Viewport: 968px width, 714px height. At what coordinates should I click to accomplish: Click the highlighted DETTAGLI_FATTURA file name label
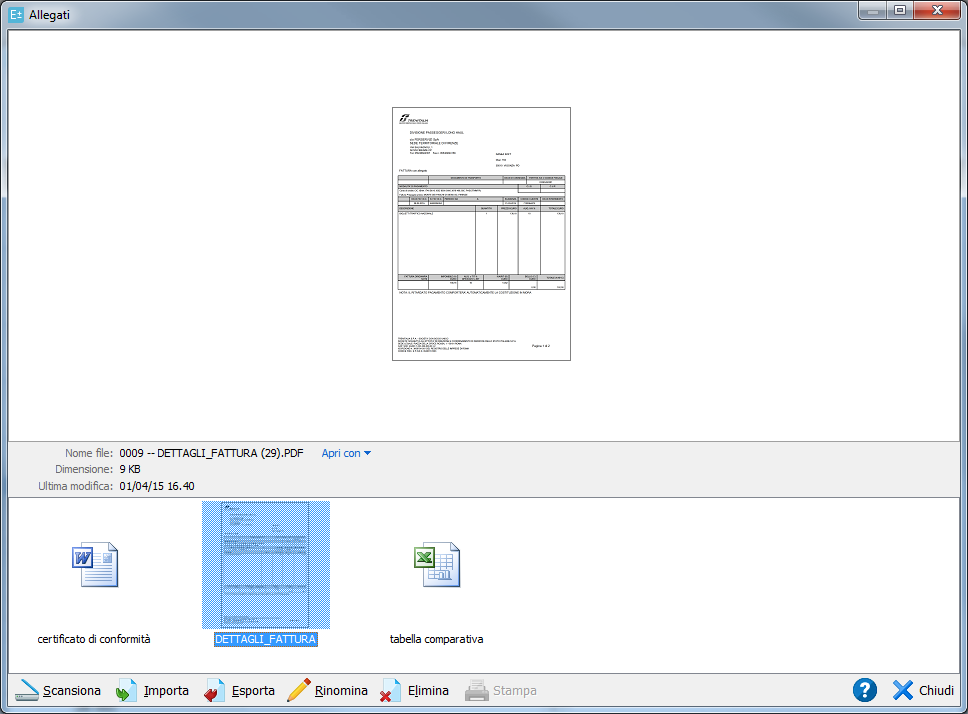[x=265, y=639]
